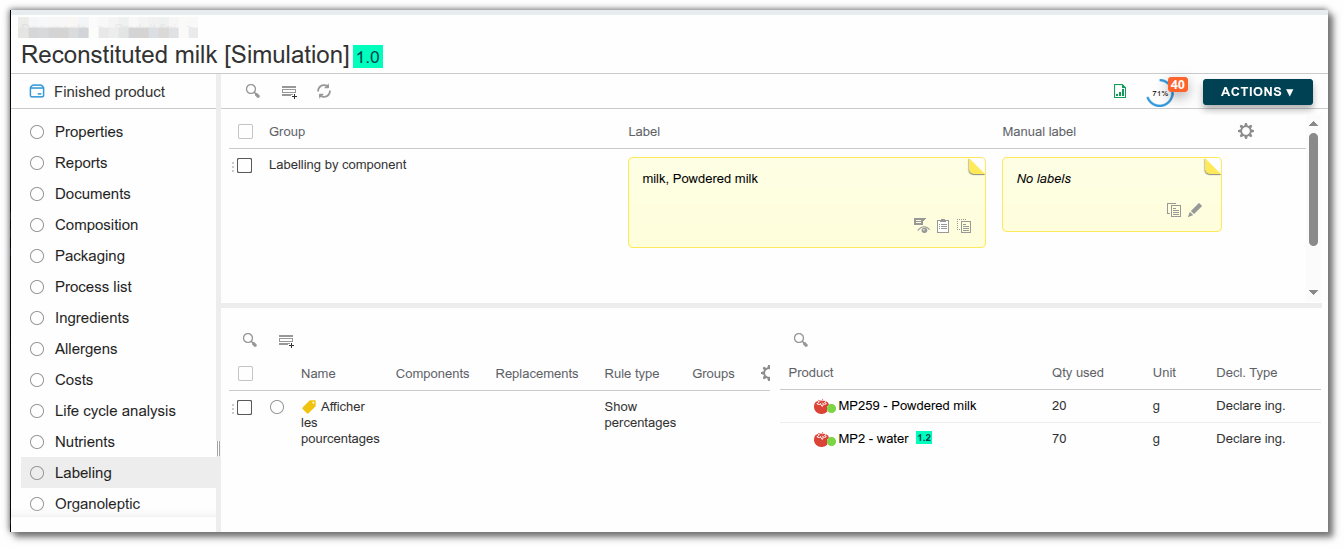Click the eye preview icon in the Label note
1344x548 pixels.
click(x=921, y=226)
